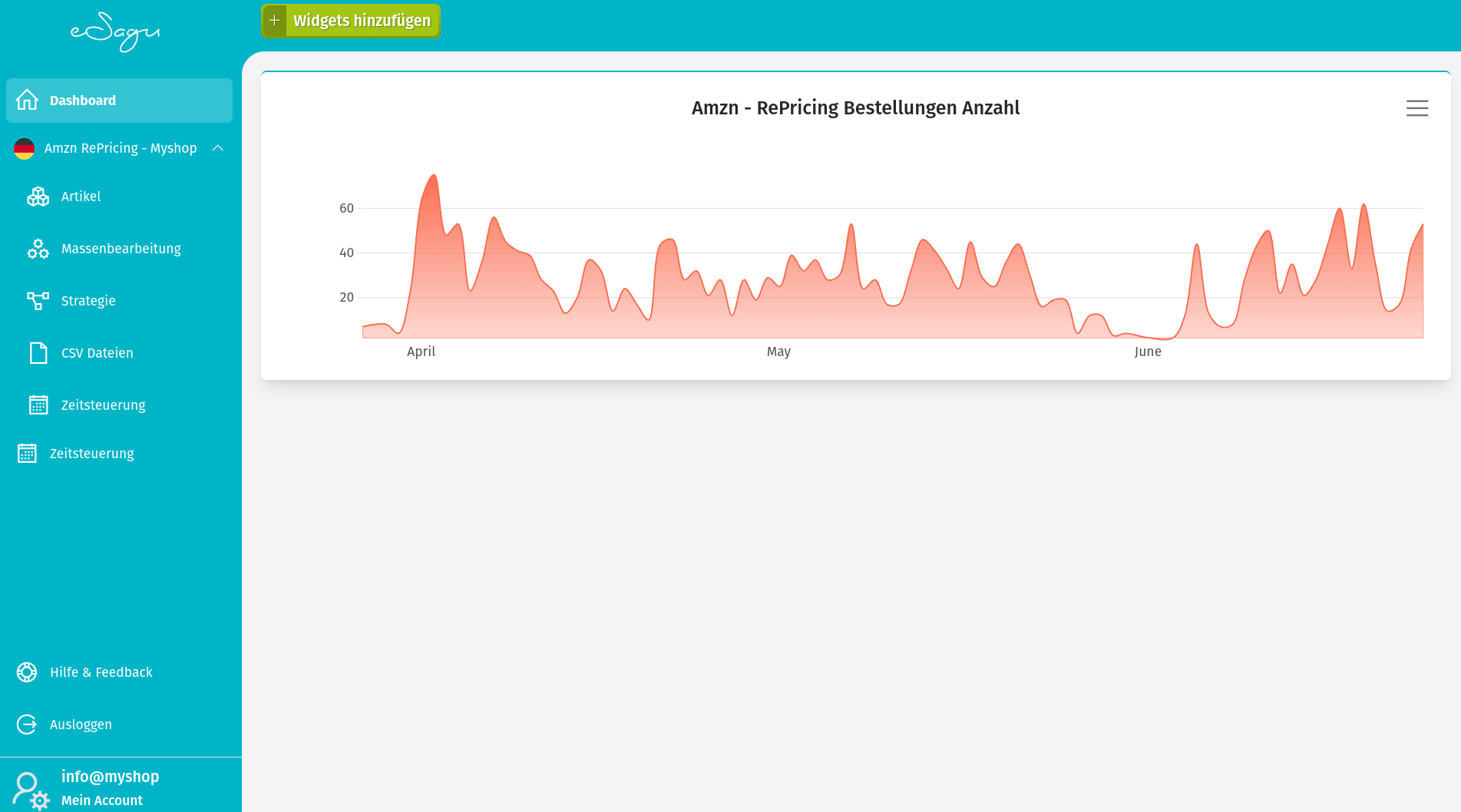Click the 60 y-axis label

[347, 208]
